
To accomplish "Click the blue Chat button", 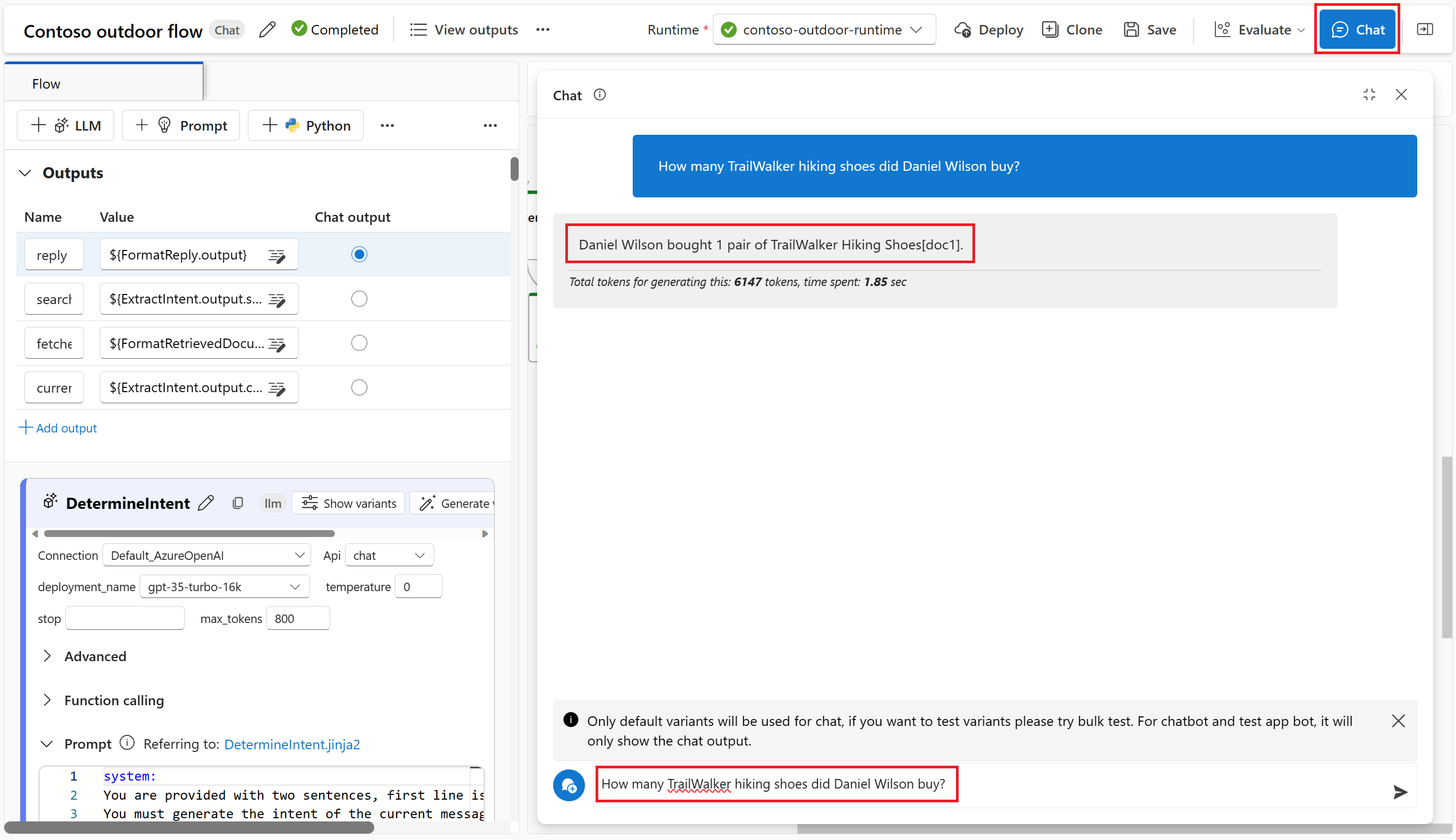I will click(x=1357, y=29).
